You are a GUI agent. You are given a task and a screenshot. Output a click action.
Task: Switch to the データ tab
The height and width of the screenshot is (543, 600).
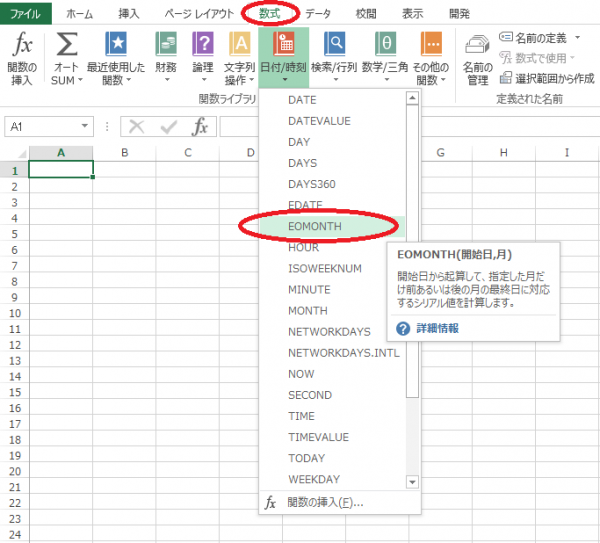point(318,14)
